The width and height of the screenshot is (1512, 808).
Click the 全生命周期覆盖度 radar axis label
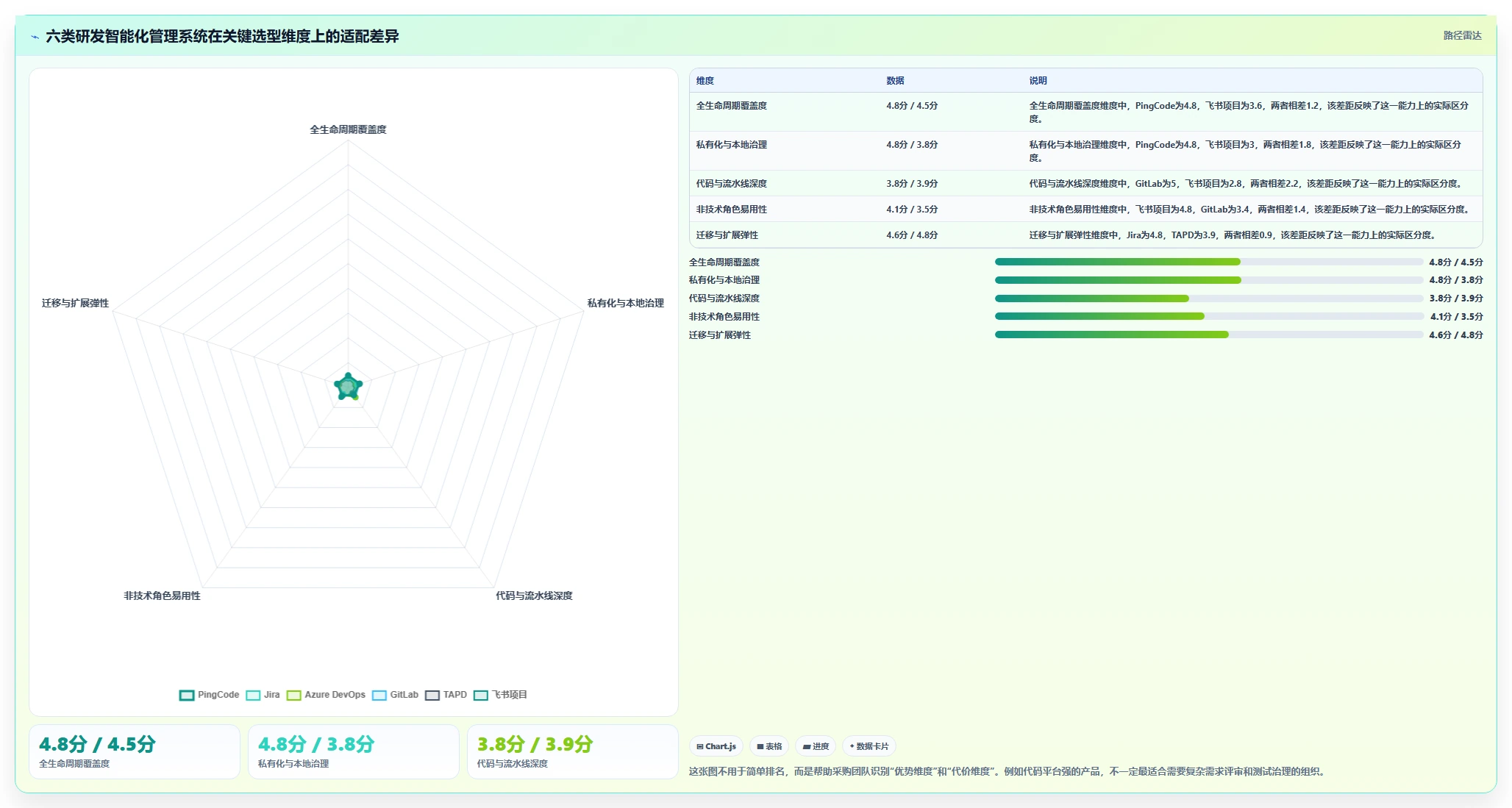point(348,129)
